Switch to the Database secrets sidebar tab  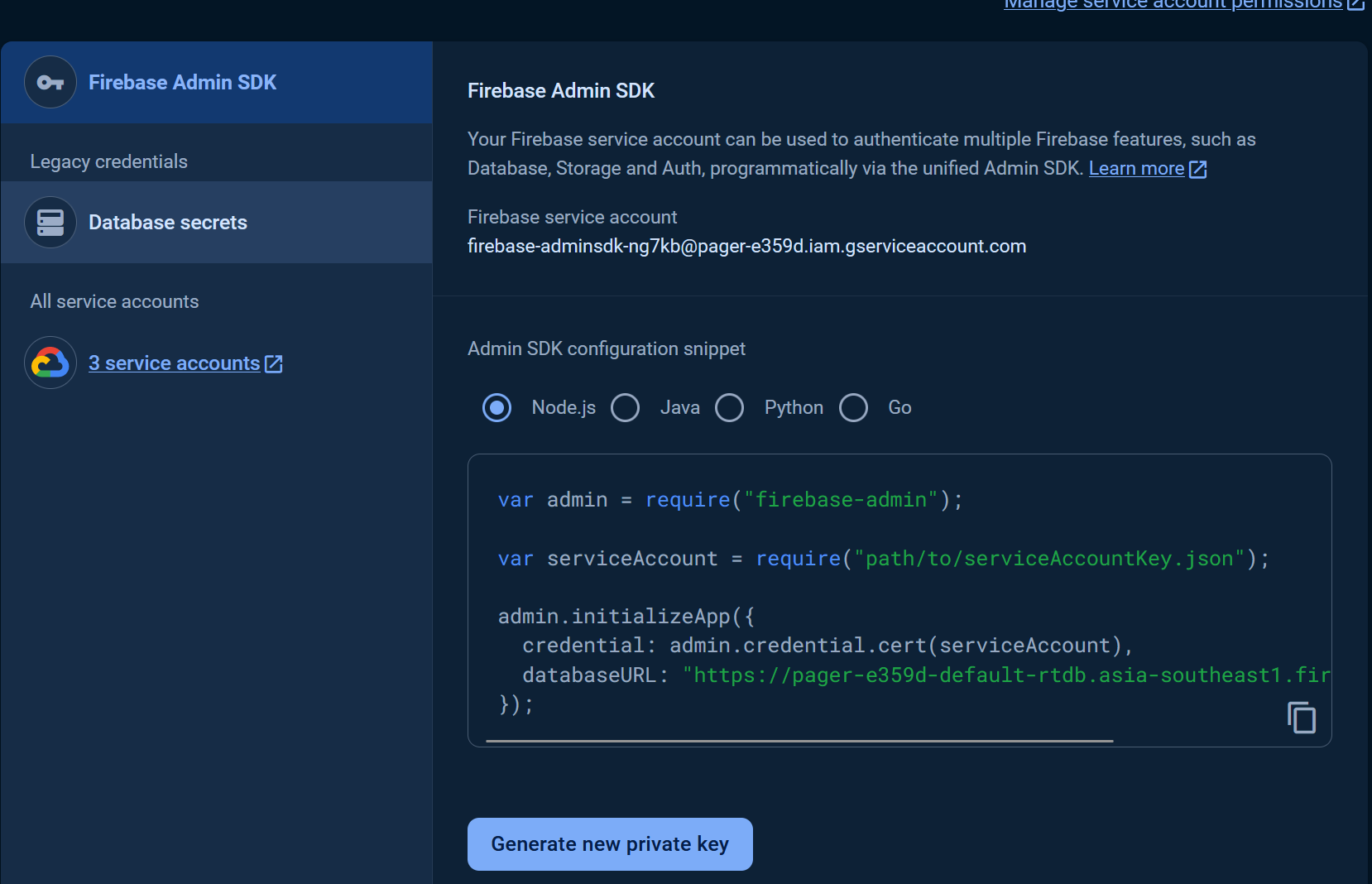(216, 223)
